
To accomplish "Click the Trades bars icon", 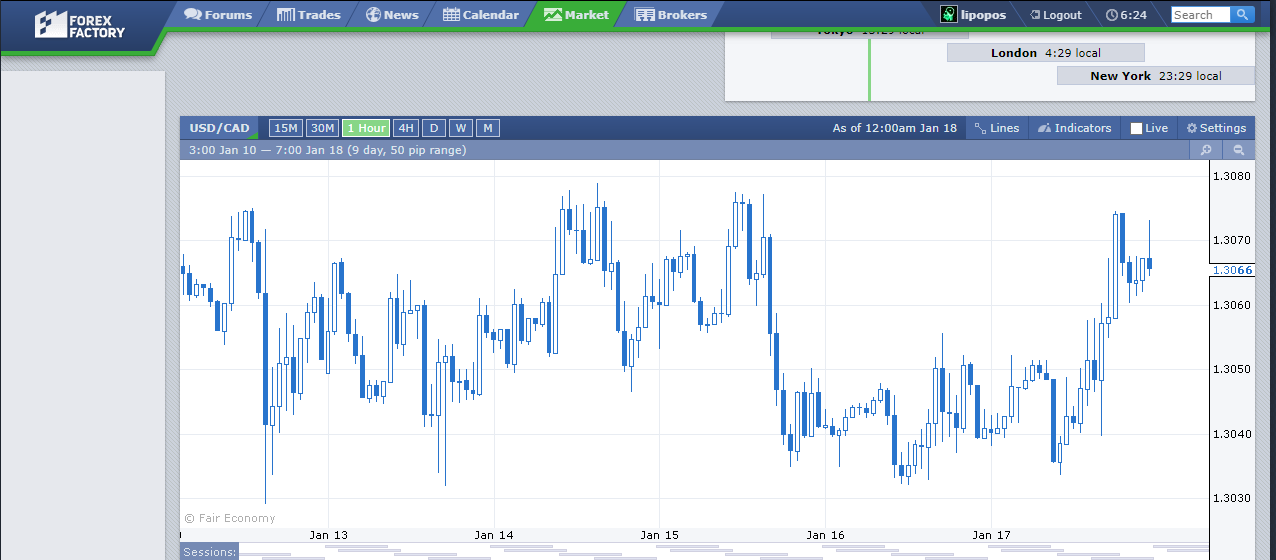I will [285, 15].
